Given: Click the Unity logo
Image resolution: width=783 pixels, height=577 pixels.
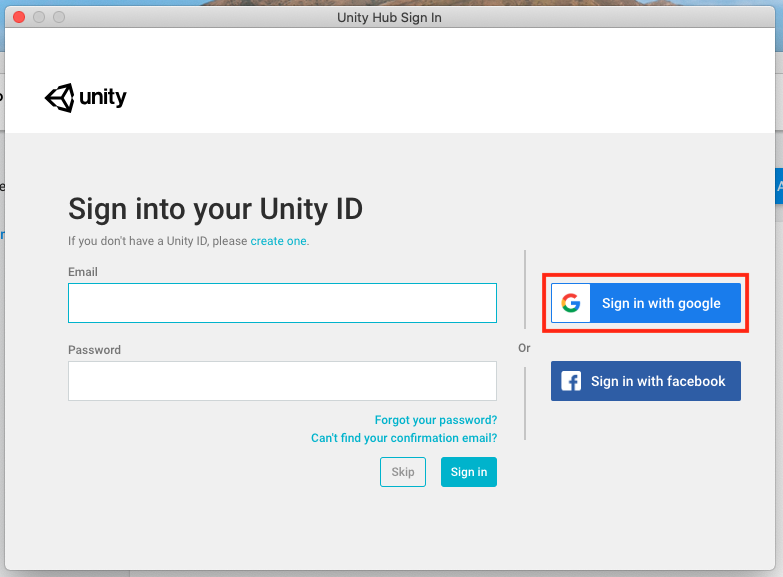Looking at the screenshot, I should [x=85, y=97].
